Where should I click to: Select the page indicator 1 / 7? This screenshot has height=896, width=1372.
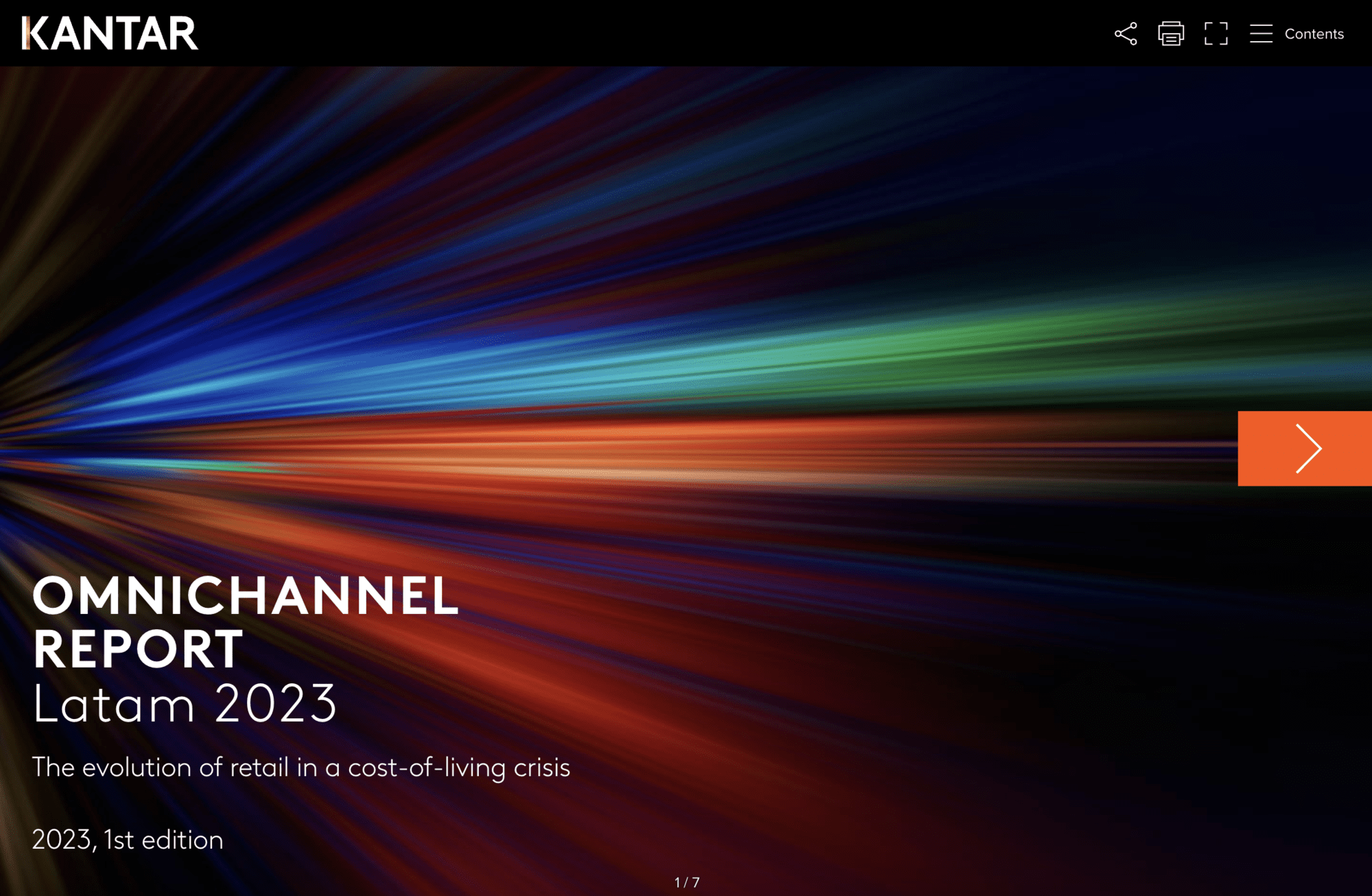[x=687, y=882]
